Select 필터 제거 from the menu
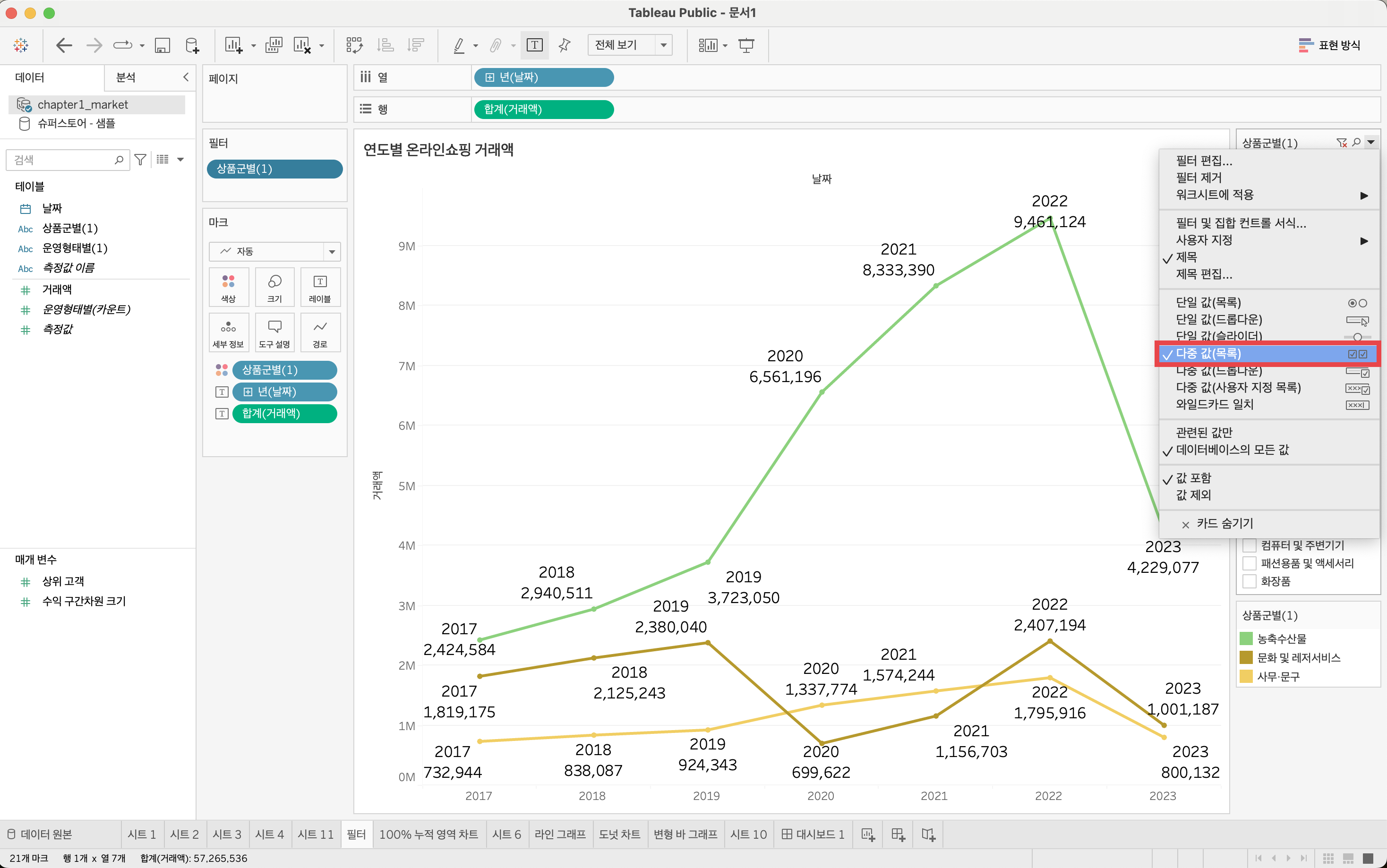Screen dimensions: 1387x868 click(x=1199, y=178)
